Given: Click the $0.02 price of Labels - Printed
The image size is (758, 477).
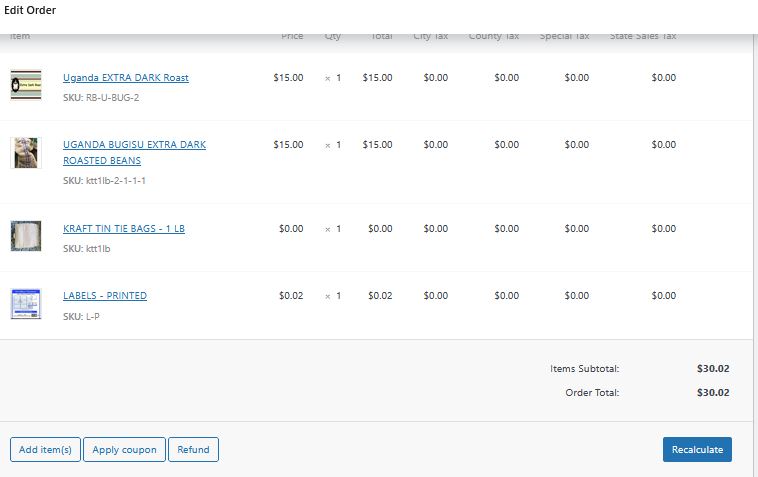Looking at the screenshot, I should 290,296.
